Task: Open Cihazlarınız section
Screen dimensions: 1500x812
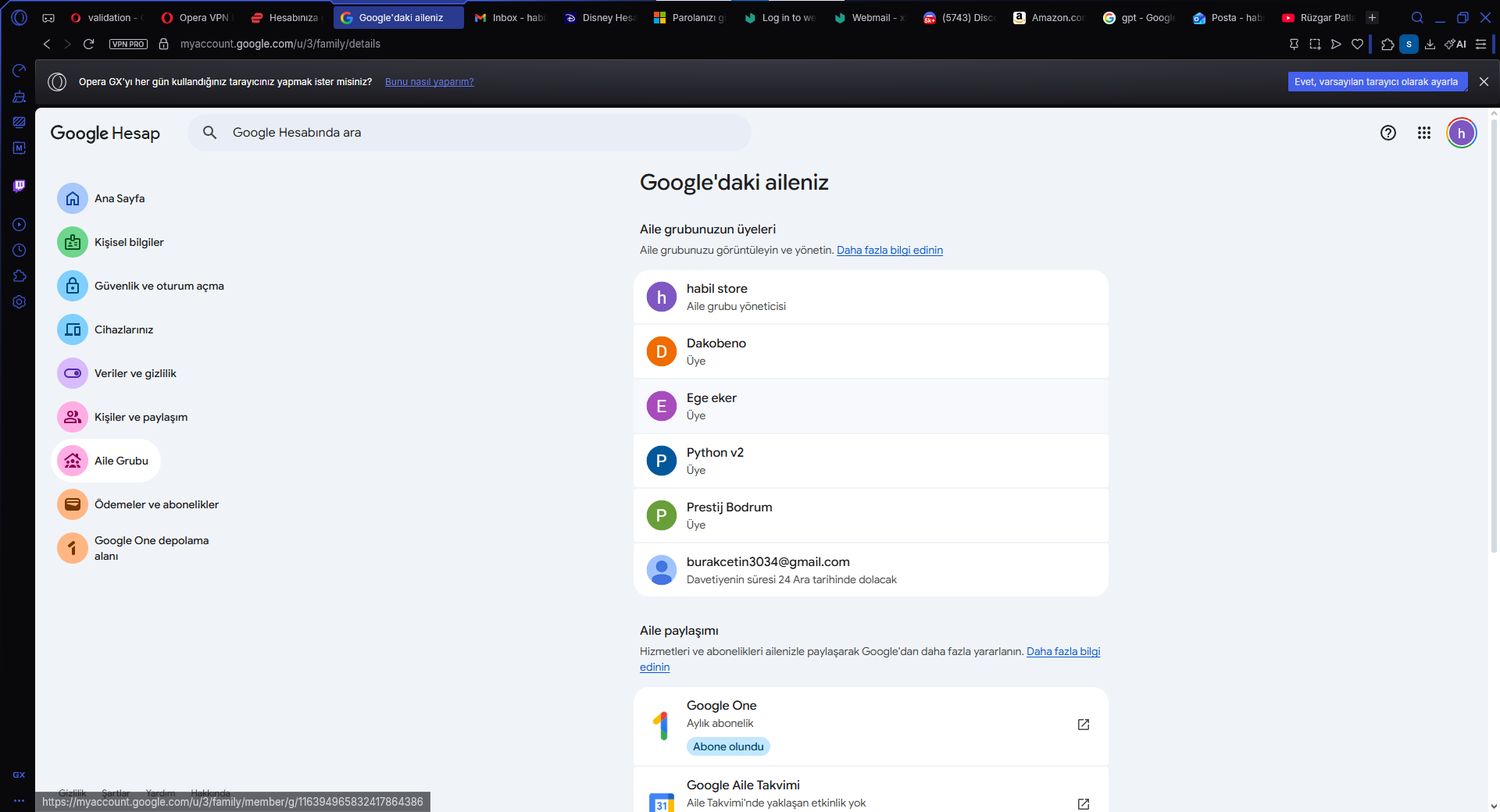Action: [x=105, y=329]
